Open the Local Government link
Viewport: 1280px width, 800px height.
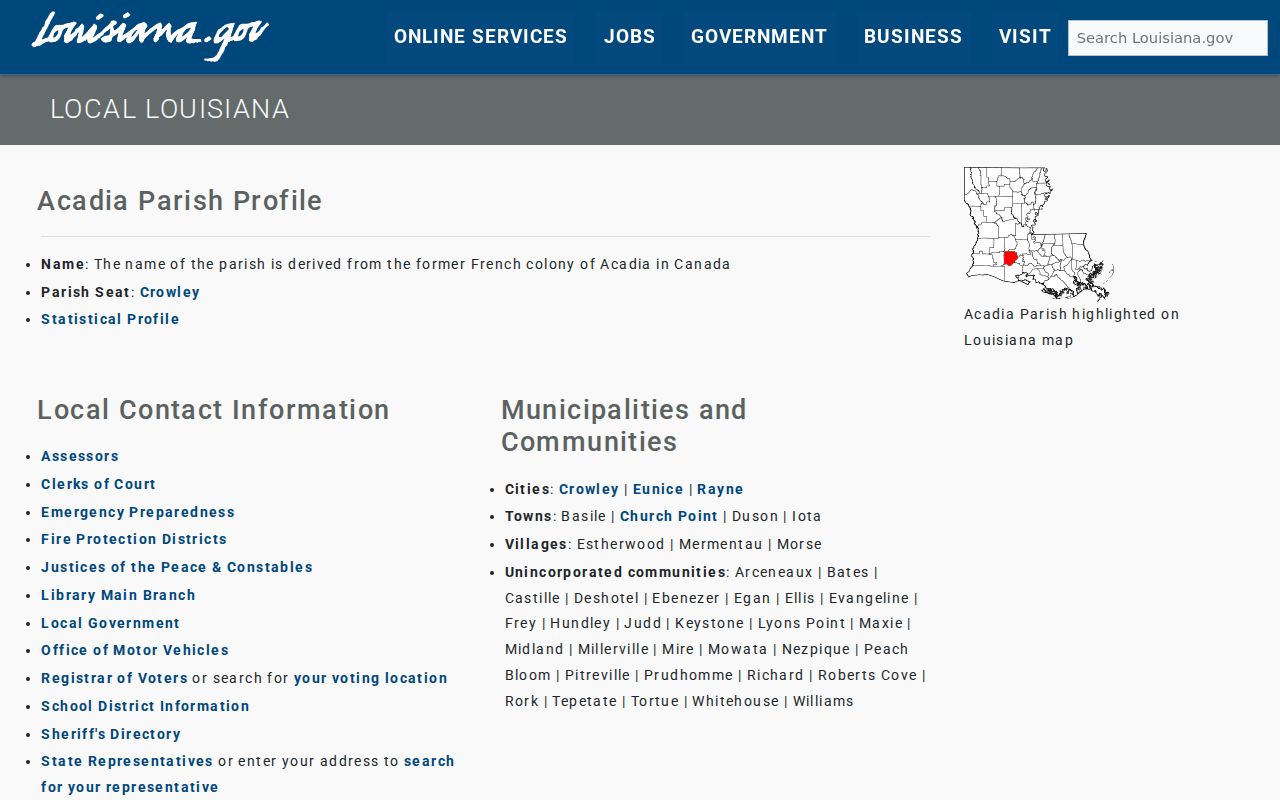click(110, 623)
